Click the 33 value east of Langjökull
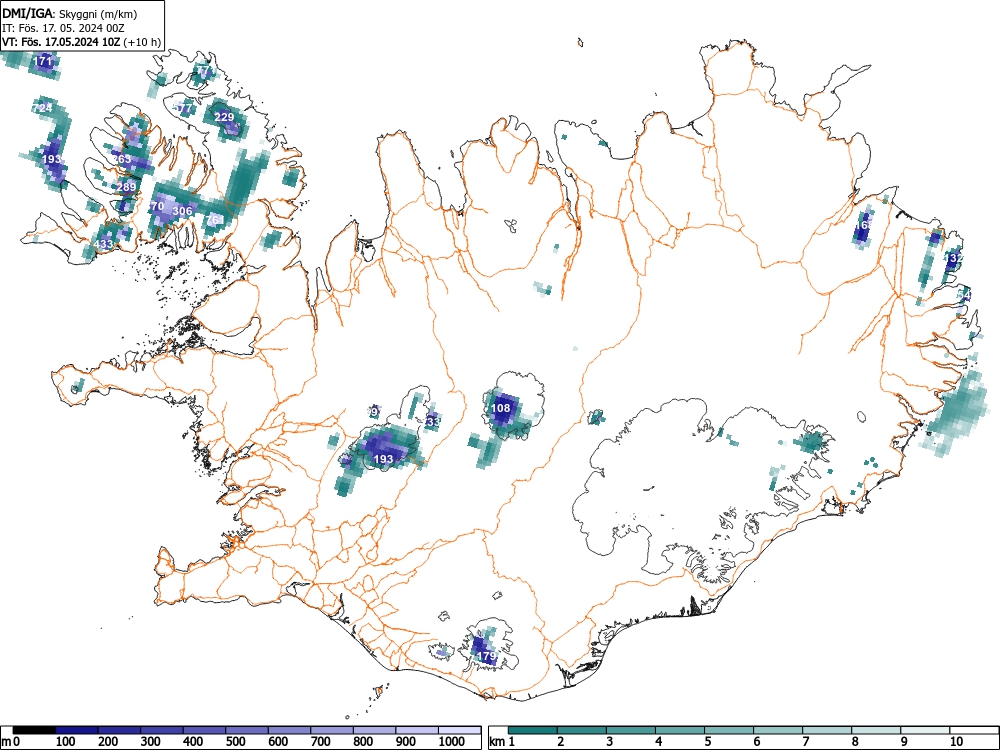Screen dimensions: 1000x750 [434, 422]
